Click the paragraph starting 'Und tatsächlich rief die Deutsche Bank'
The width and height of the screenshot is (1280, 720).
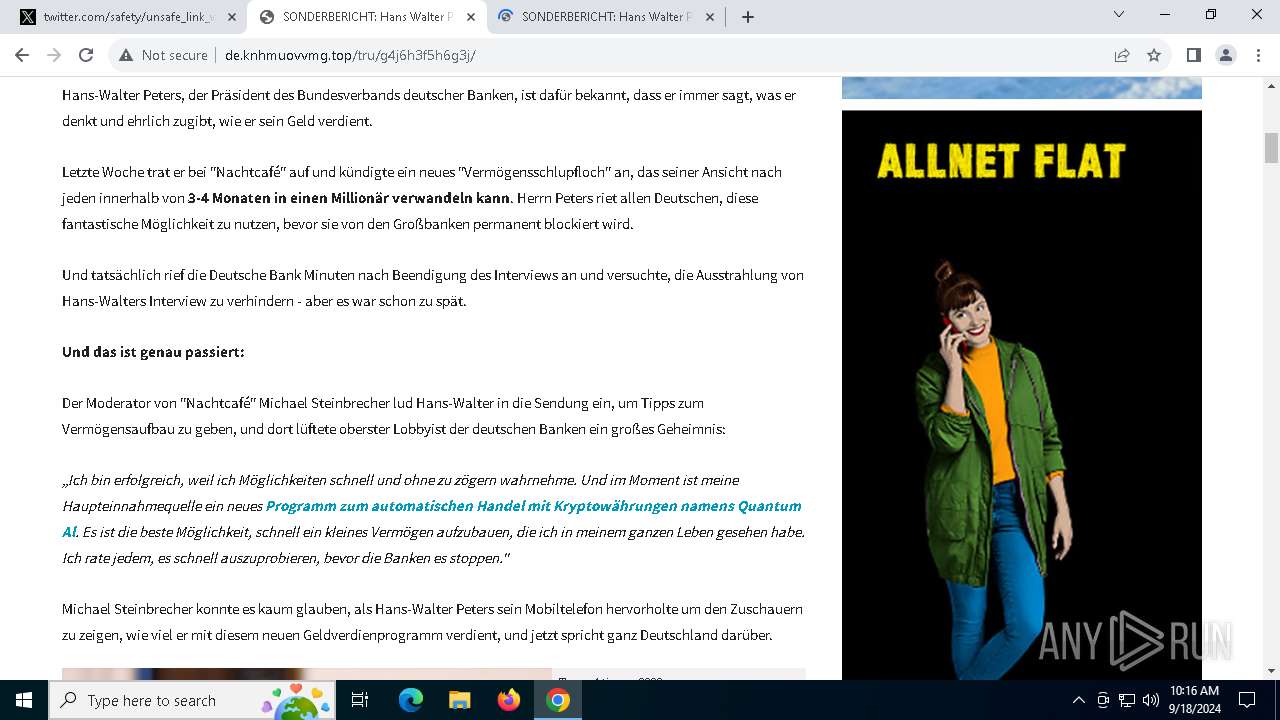[433, 288]
